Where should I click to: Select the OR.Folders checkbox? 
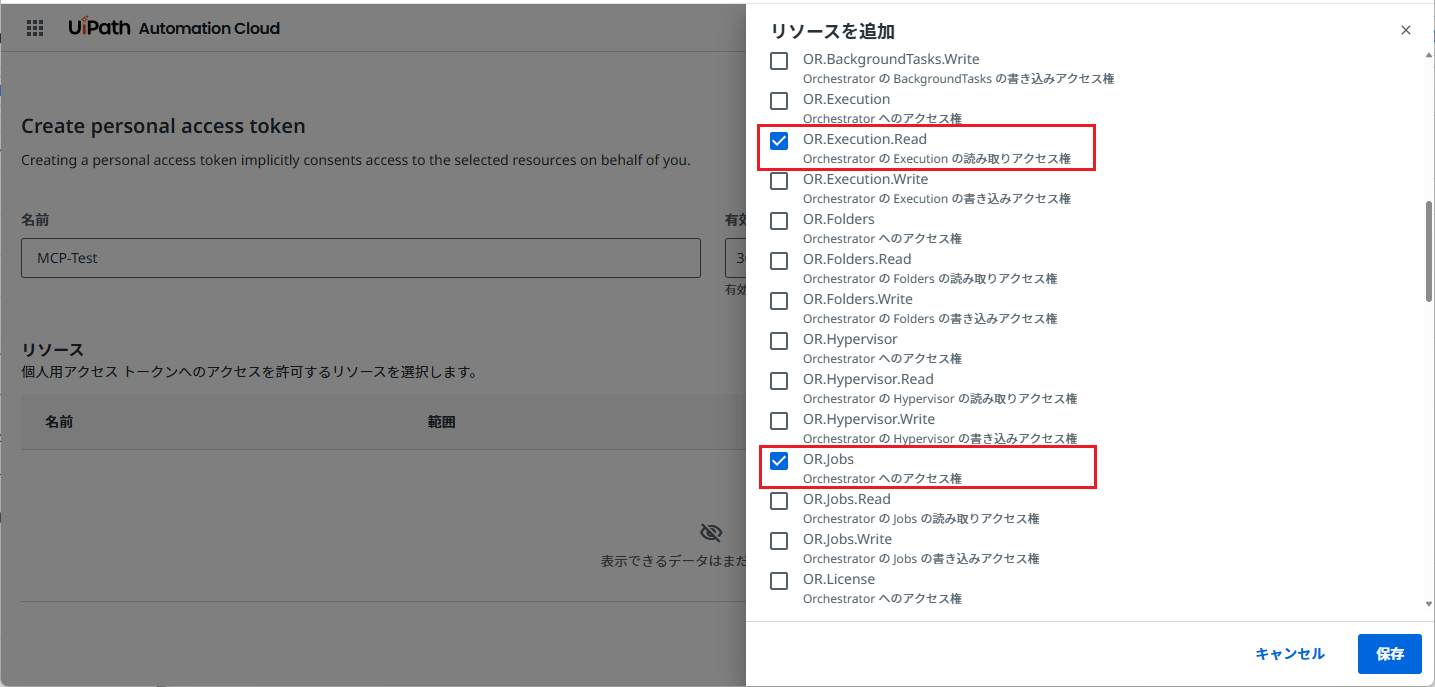click(x=779, y=221)
